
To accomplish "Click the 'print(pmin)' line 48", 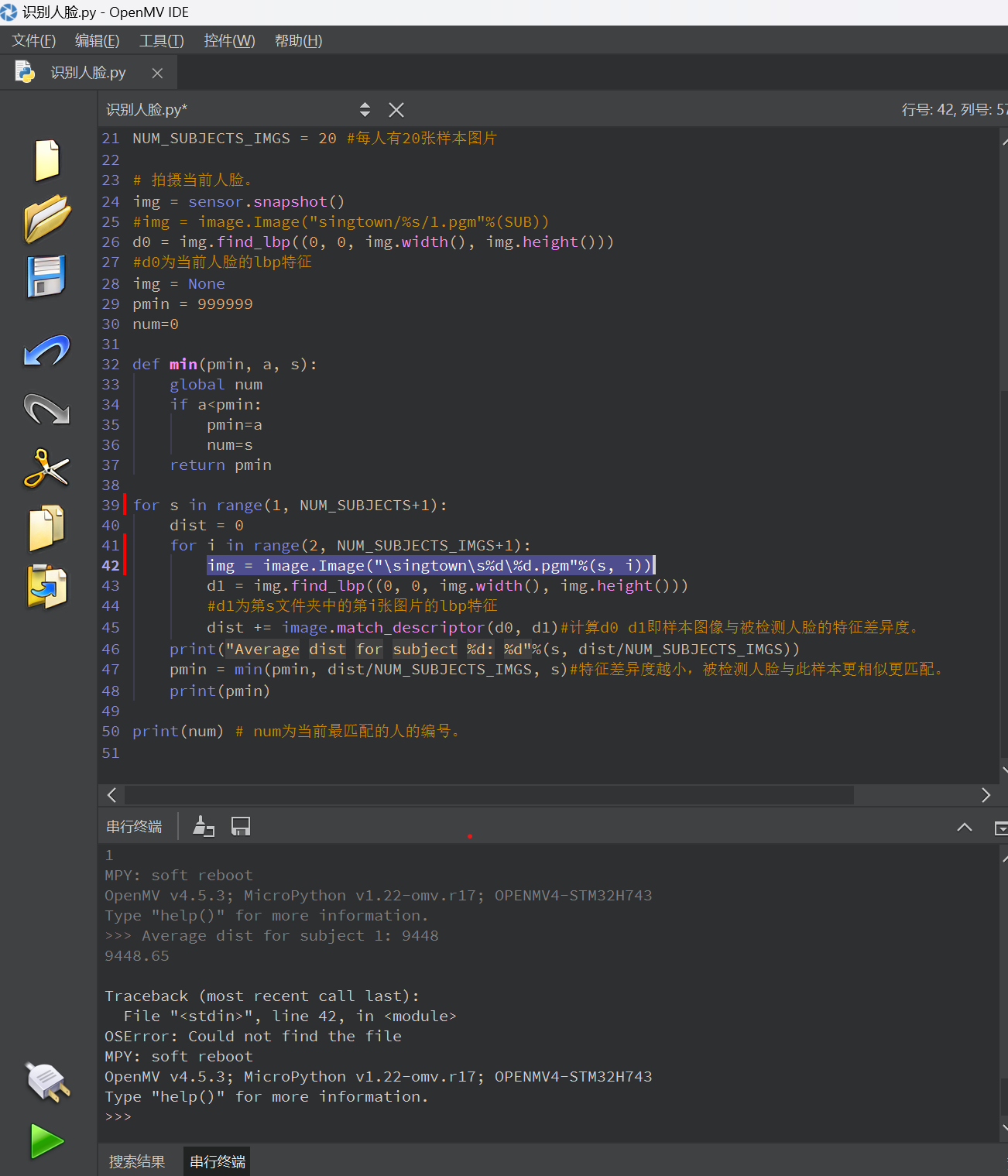I will click(220, 691).
